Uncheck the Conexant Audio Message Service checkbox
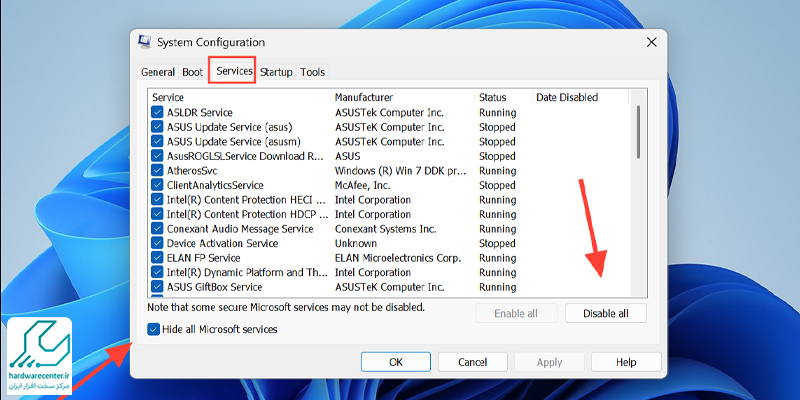Image resolution: width=800 pixels, height=400 pixels. tap(157, 229)
